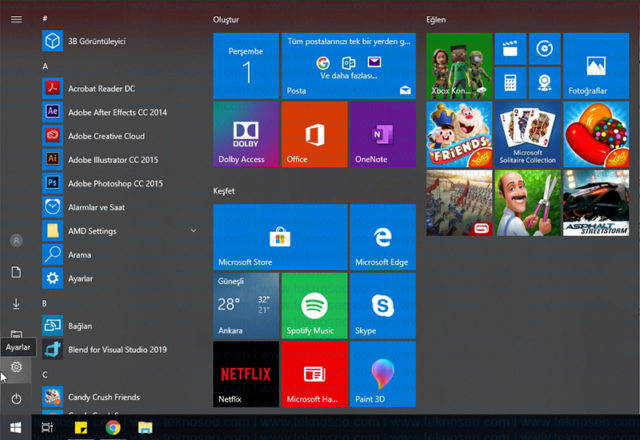The image size is (640, 440).
Task: Open File Explorer from taskbar
Action: point(145,427)
